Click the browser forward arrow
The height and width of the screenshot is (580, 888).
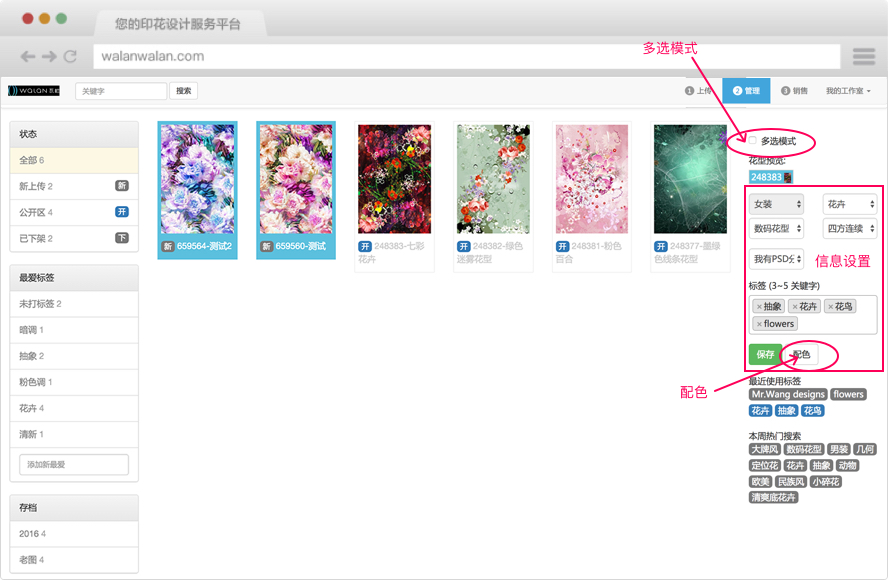[48, 57]
